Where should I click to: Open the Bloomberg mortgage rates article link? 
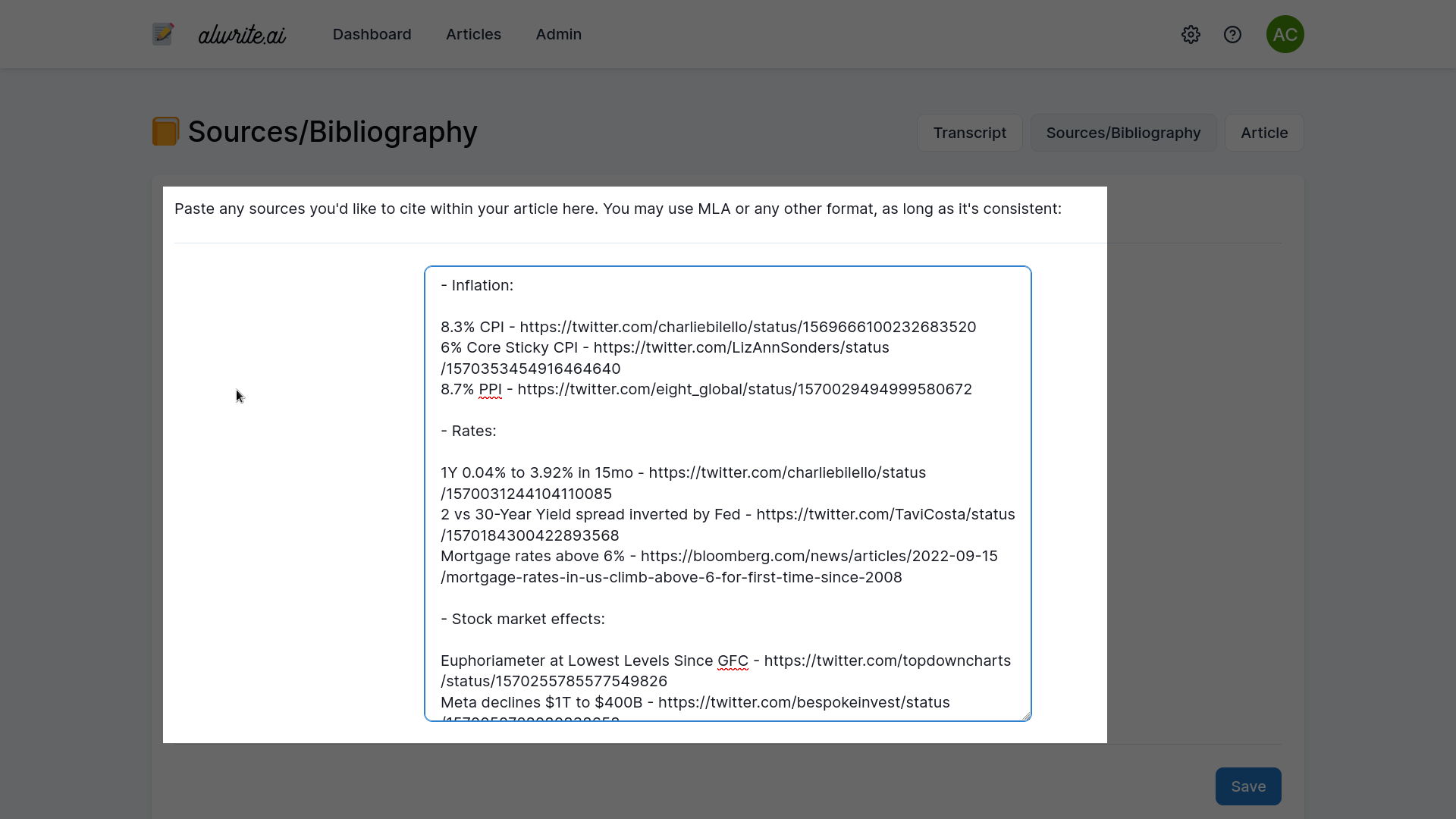point(817,556)
